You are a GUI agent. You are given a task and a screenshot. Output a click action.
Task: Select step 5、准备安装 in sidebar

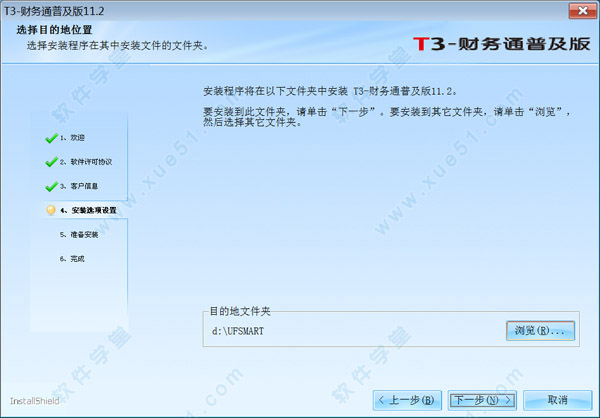click(79, 235)
